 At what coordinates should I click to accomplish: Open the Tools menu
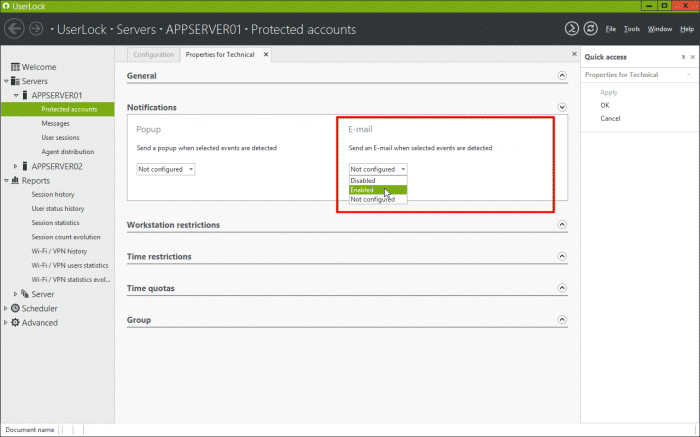point(631,29)
